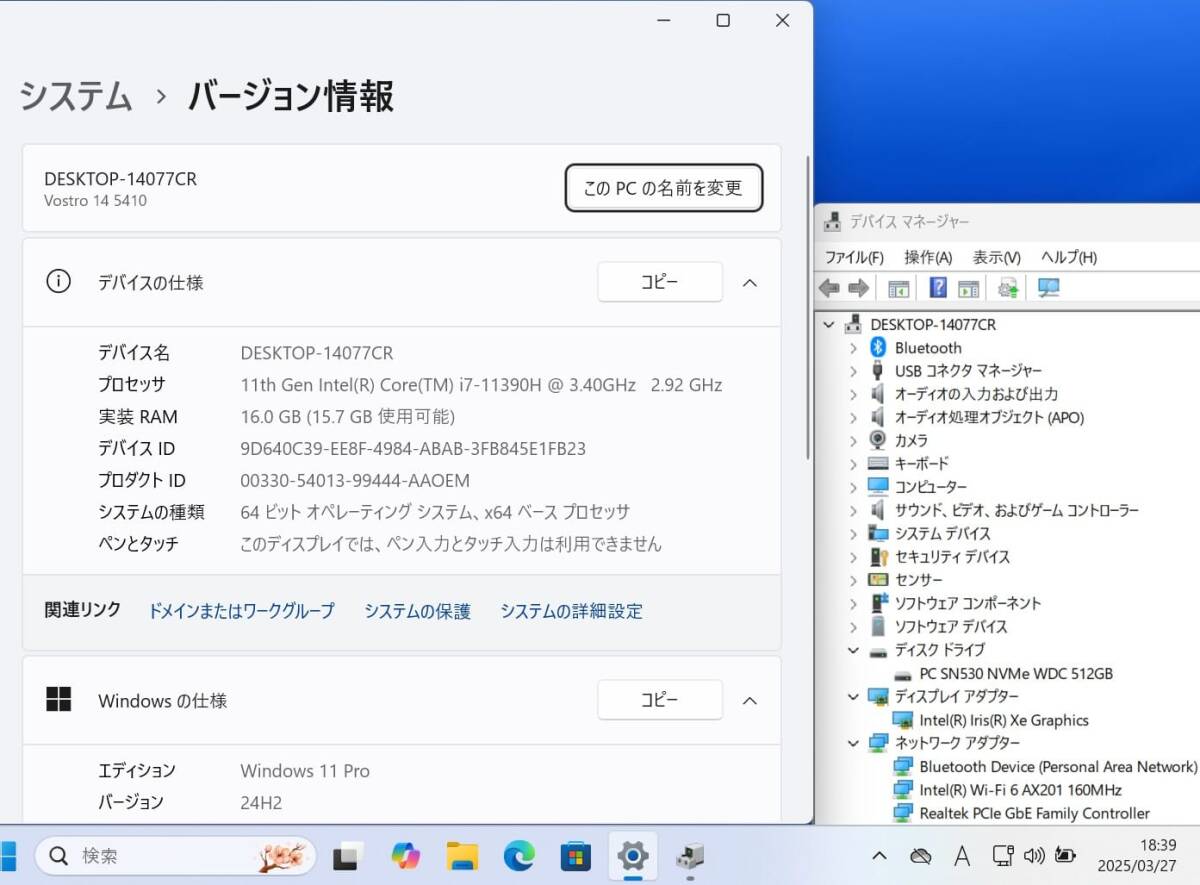The height and width of the screenshot is (885, 1200).
Task: Expand the Bluetooth tree node
Action: (853, 347)
